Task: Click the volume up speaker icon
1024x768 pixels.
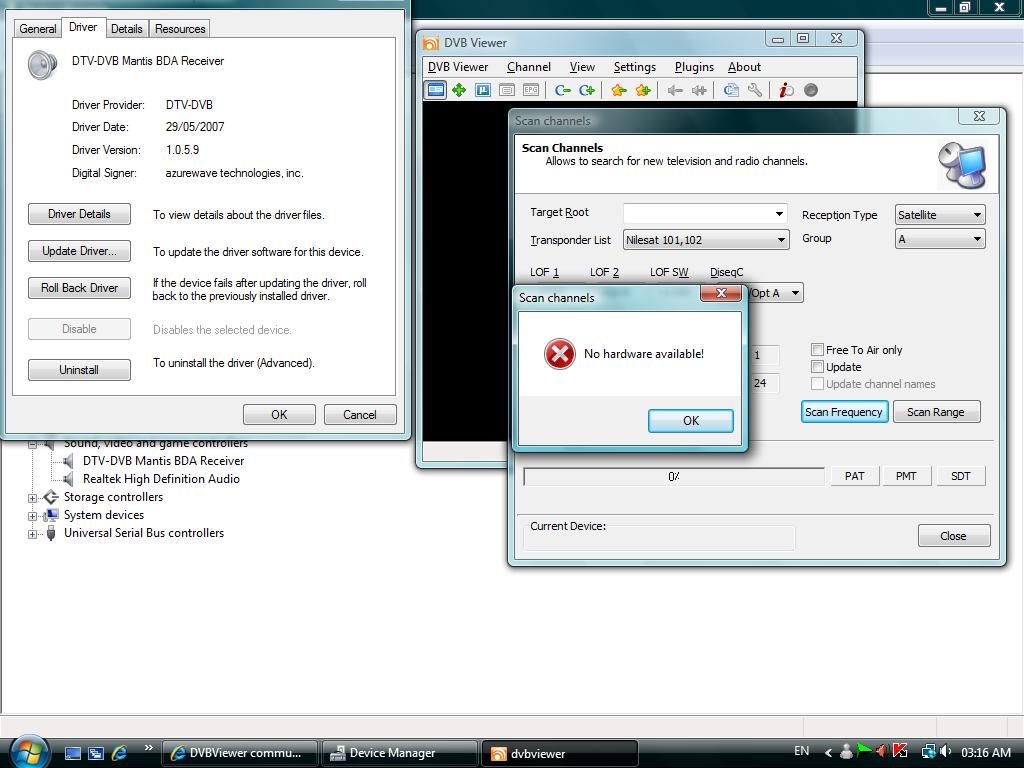Action: point(699,90)
